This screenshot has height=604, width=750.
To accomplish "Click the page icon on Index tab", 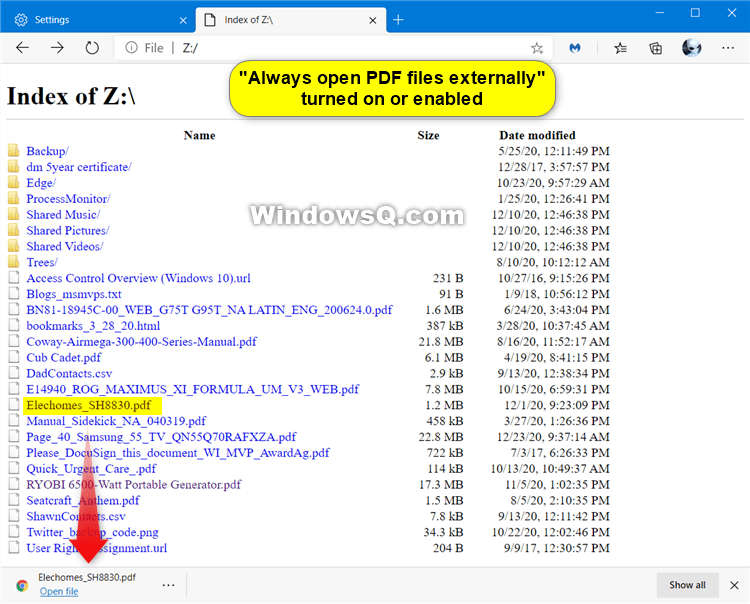I will coord(210,20).
